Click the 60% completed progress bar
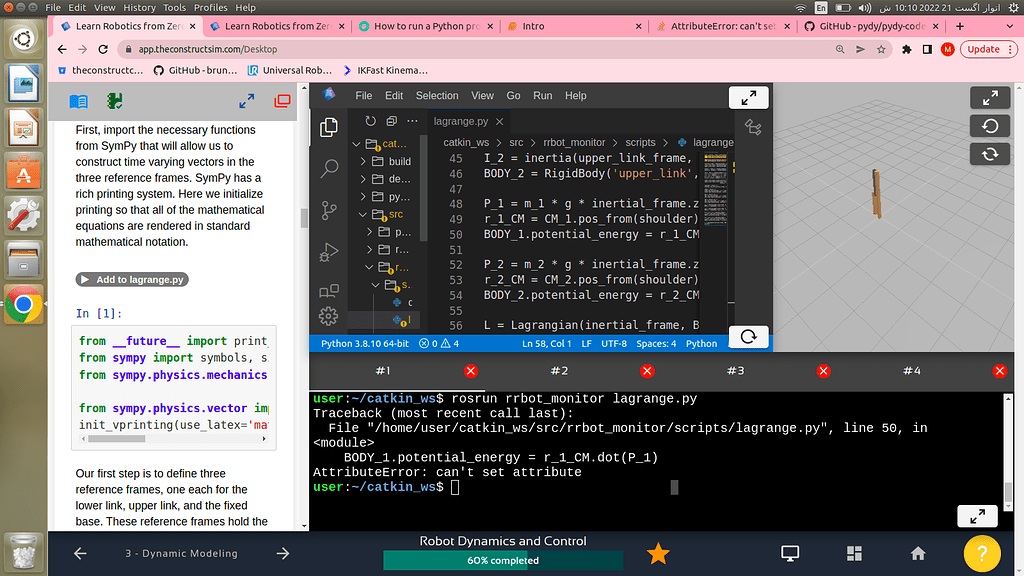Image resolution: width=1024 pixels, height=576 pixels. pyautogui.click(x=502, y=560)
